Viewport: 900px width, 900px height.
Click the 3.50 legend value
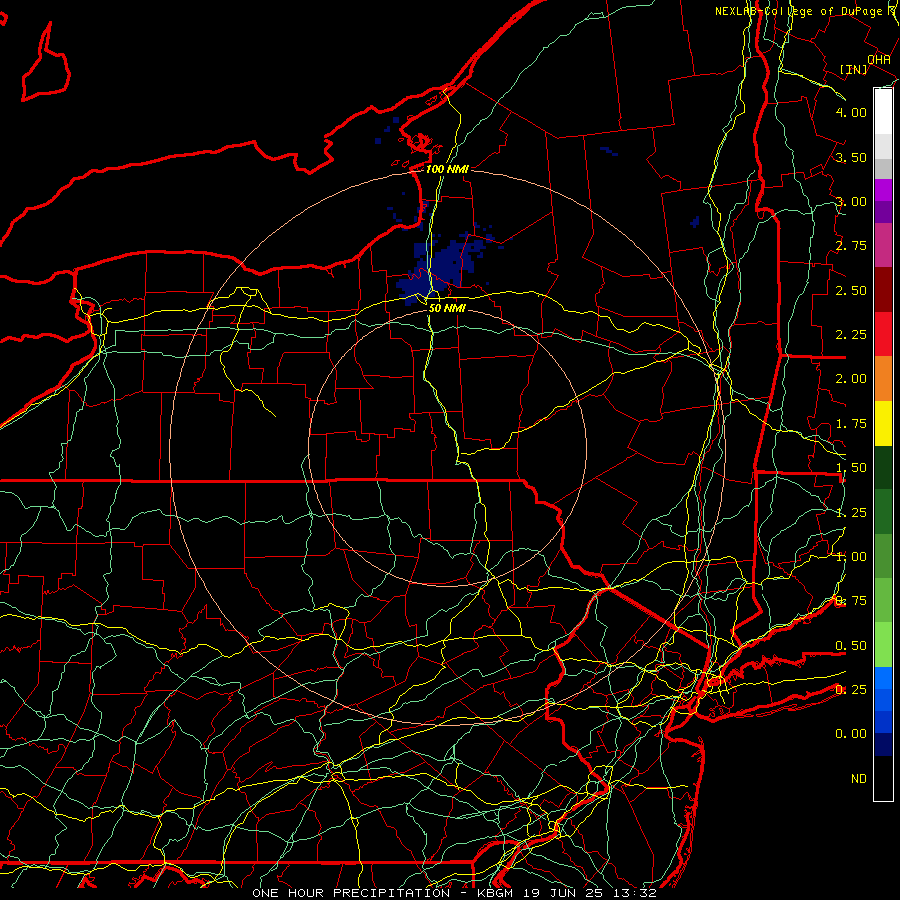(x=851, y=157)
